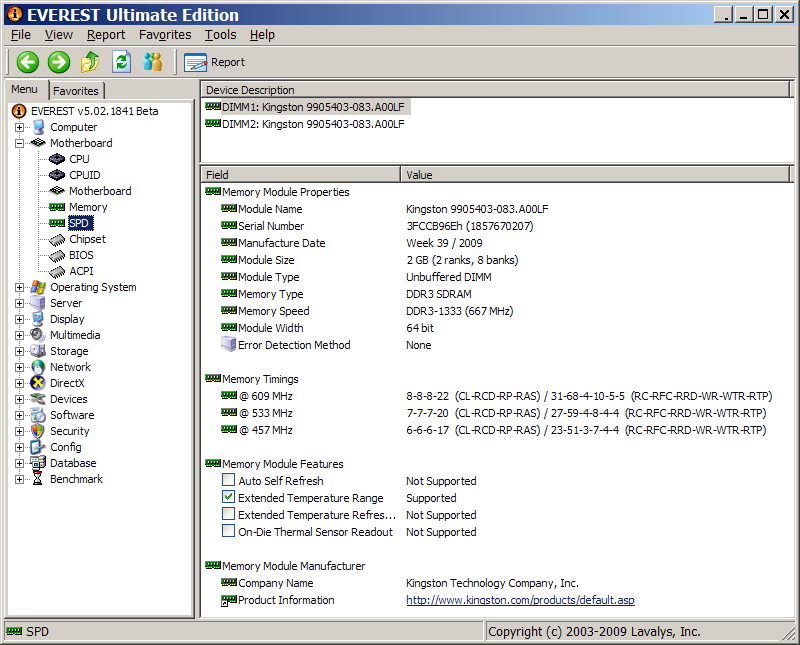
Task: Click the parent folder up-arrow icon
Action: 90,62
